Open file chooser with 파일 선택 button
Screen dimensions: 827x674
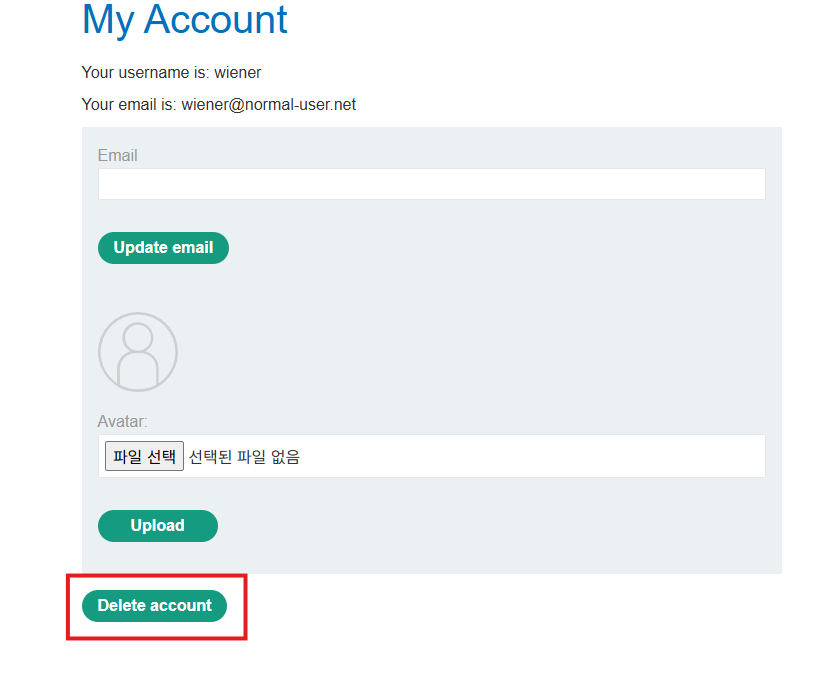[144, 457]
